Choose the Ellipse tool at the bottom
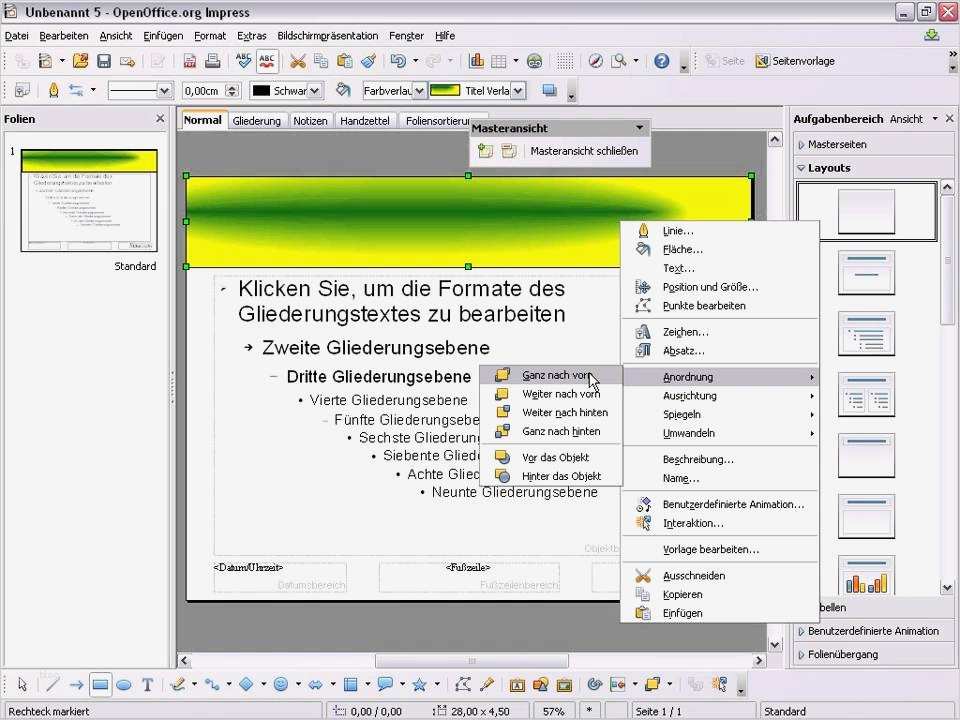960x720 pixels. [x=123, y=685]
